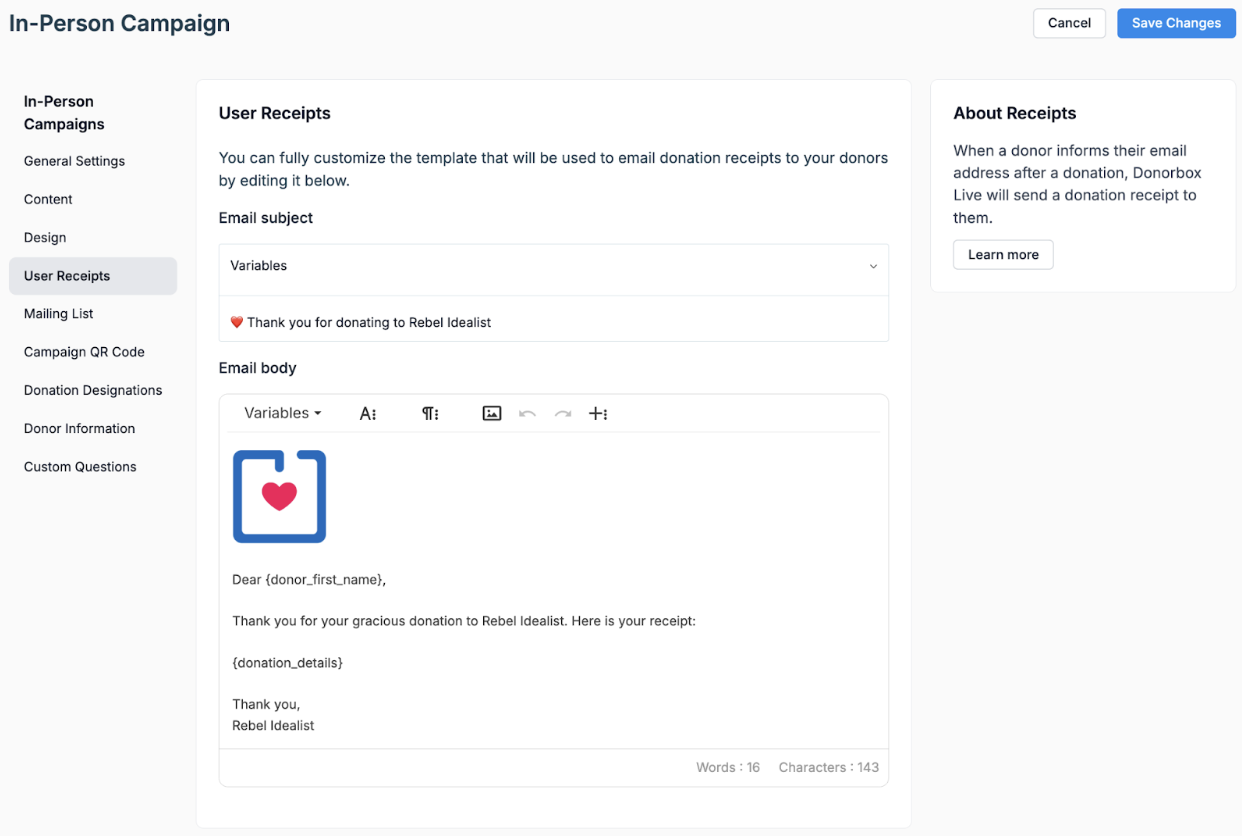Open the paragraph format options
This screenshot has width=1242, height=836.
click(430, 413)
